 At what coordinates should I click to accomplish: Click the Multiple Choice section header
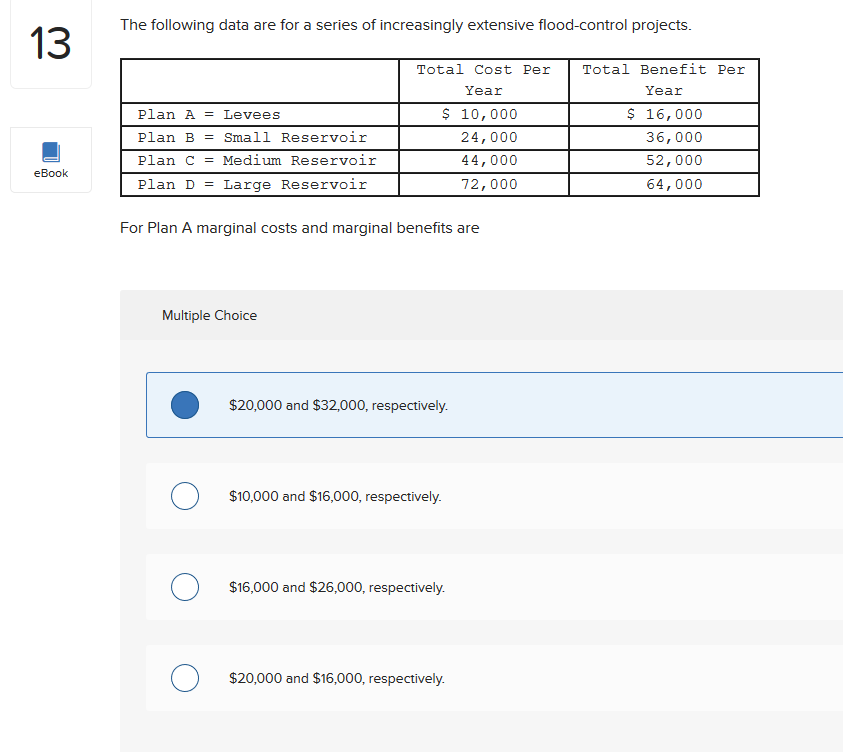click(x=209, y=315)
